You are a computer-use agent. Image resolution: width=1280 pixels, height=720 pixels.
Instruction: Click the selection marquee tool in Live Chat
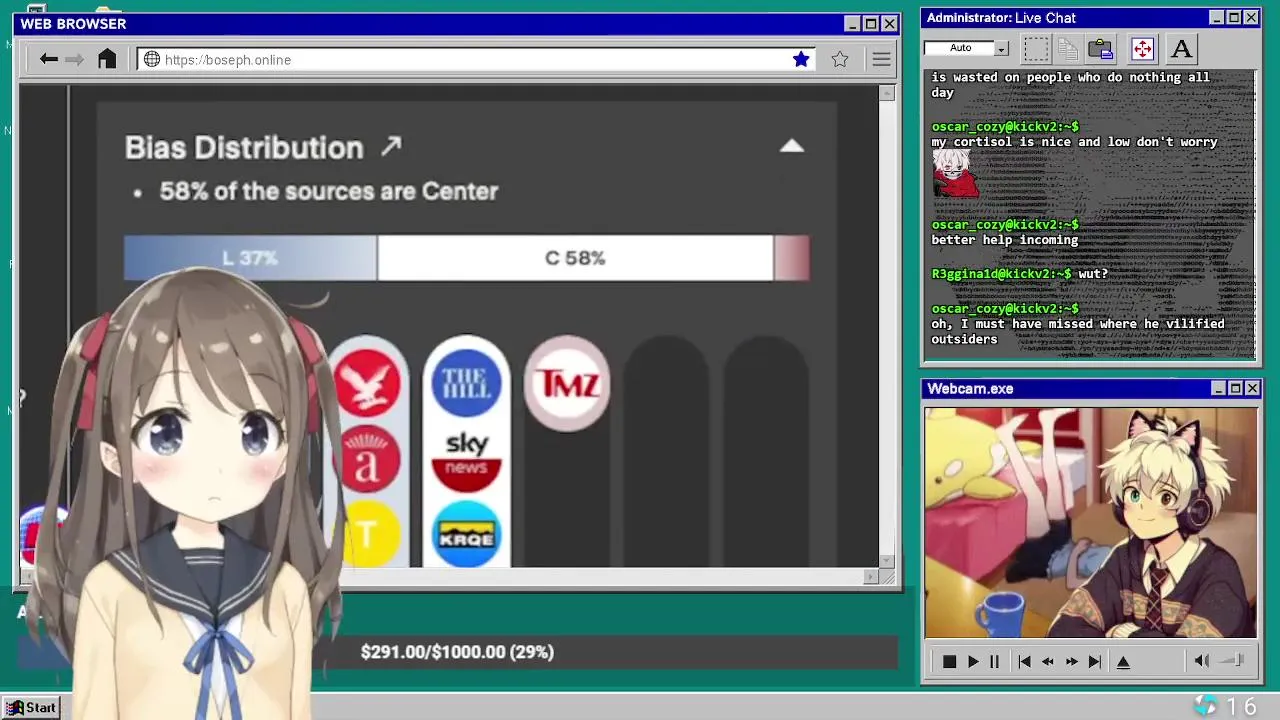coord(1036,48)
